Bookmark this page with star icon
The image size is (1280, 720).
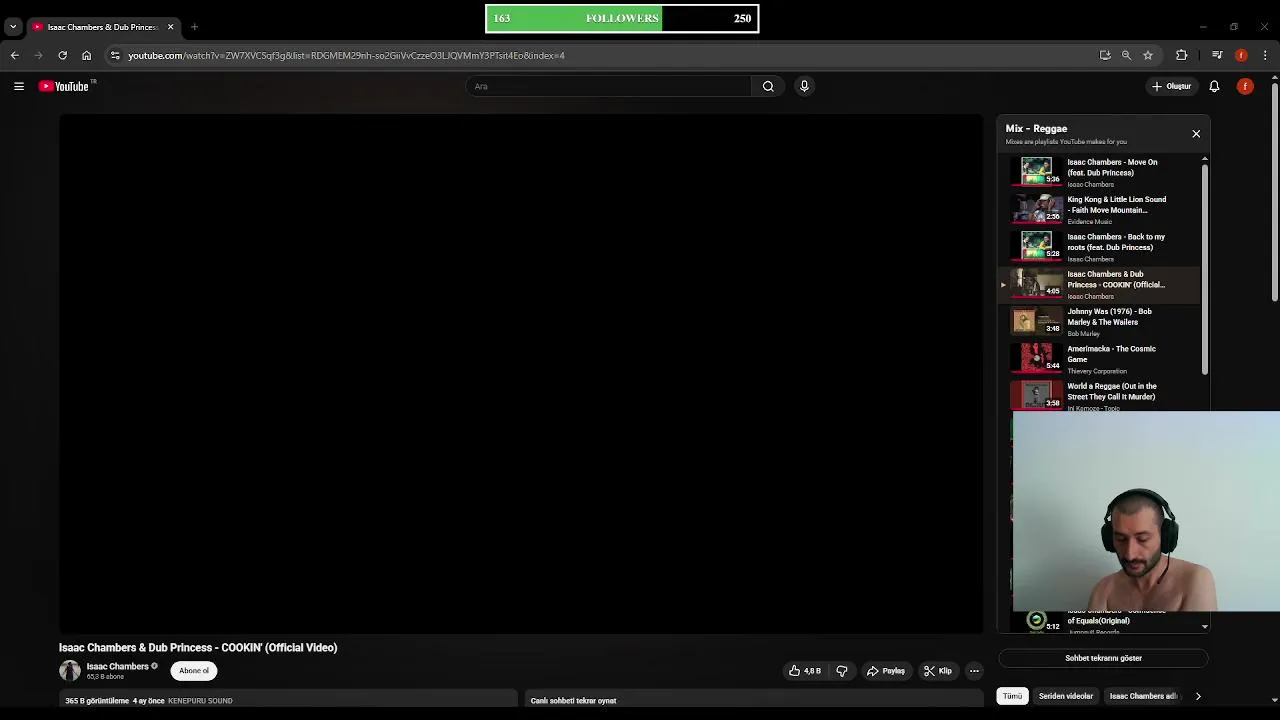[x=1148, y=55]
